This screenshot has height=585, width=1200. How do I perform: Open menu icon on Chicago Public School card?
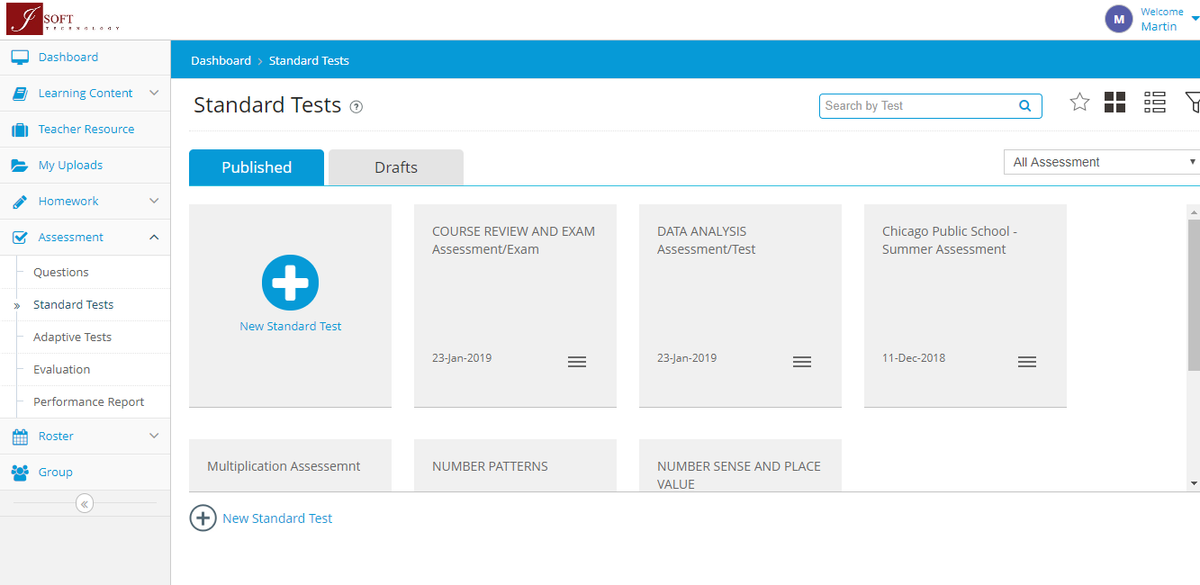1027,362
